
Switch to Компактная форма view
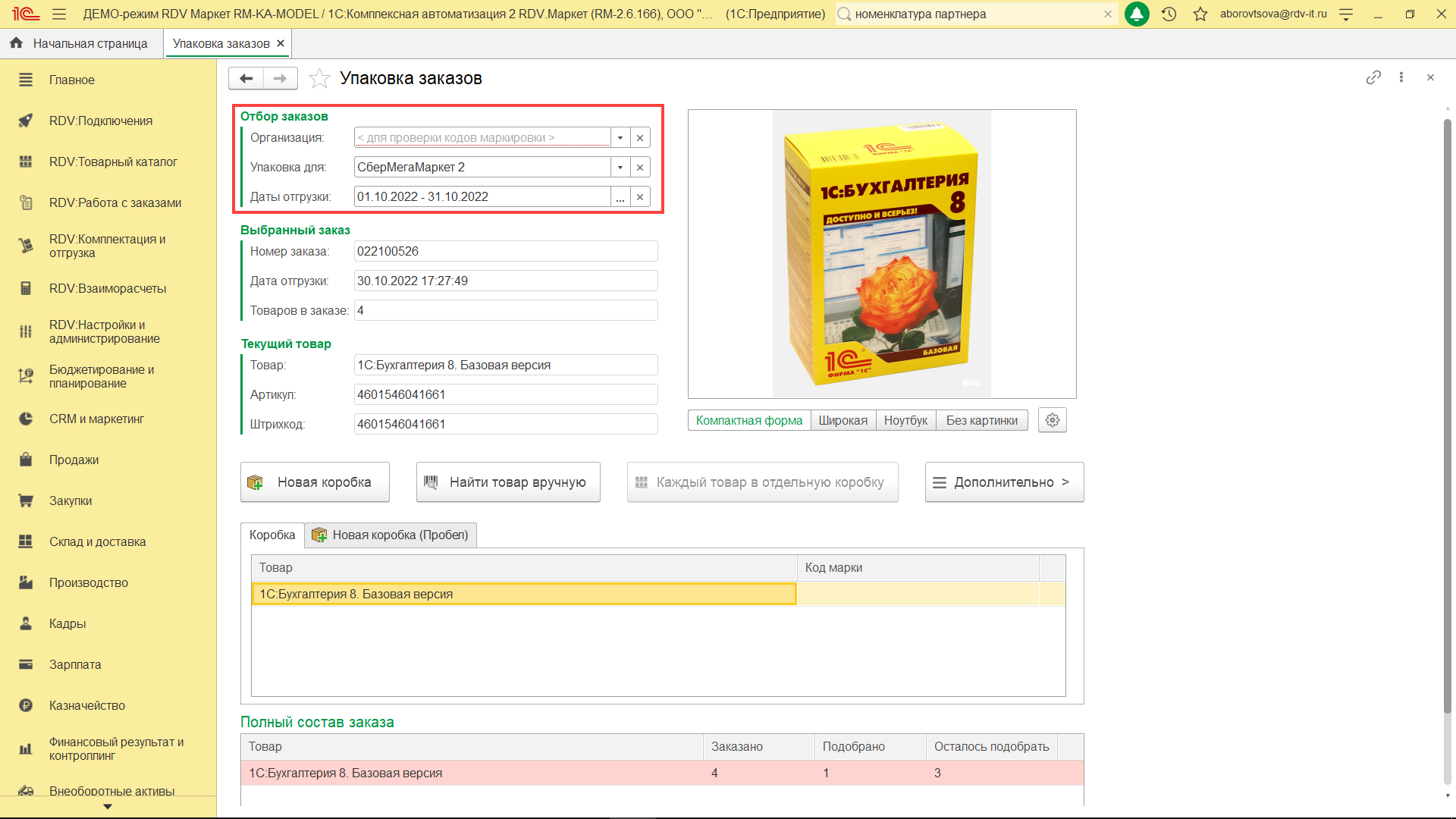(748, 420)
